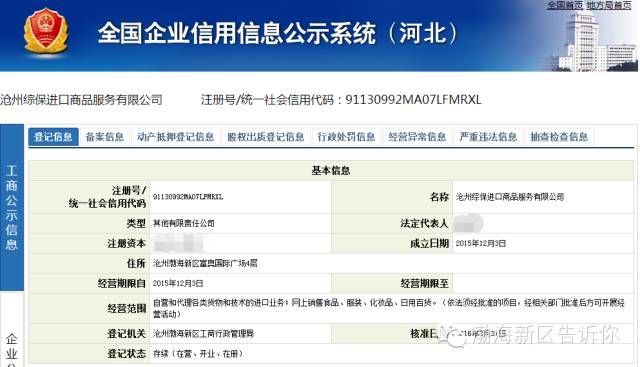The height and width of the screenshot is (367, 640).
Task: Select the 工商公示信息 side tab
Action: click(x=11, y=207)
